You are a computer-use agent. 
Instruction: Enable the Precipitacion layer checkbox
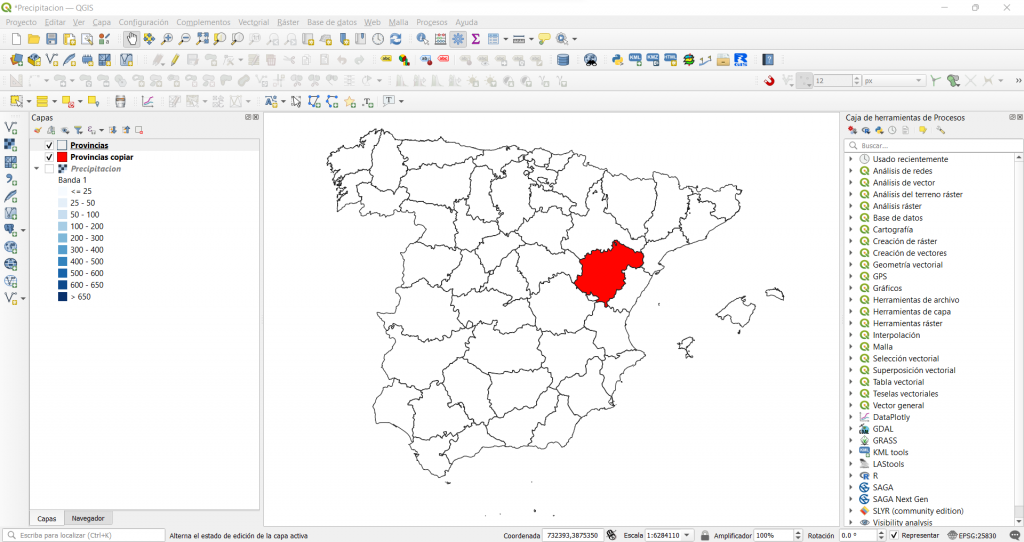(49, 169)
